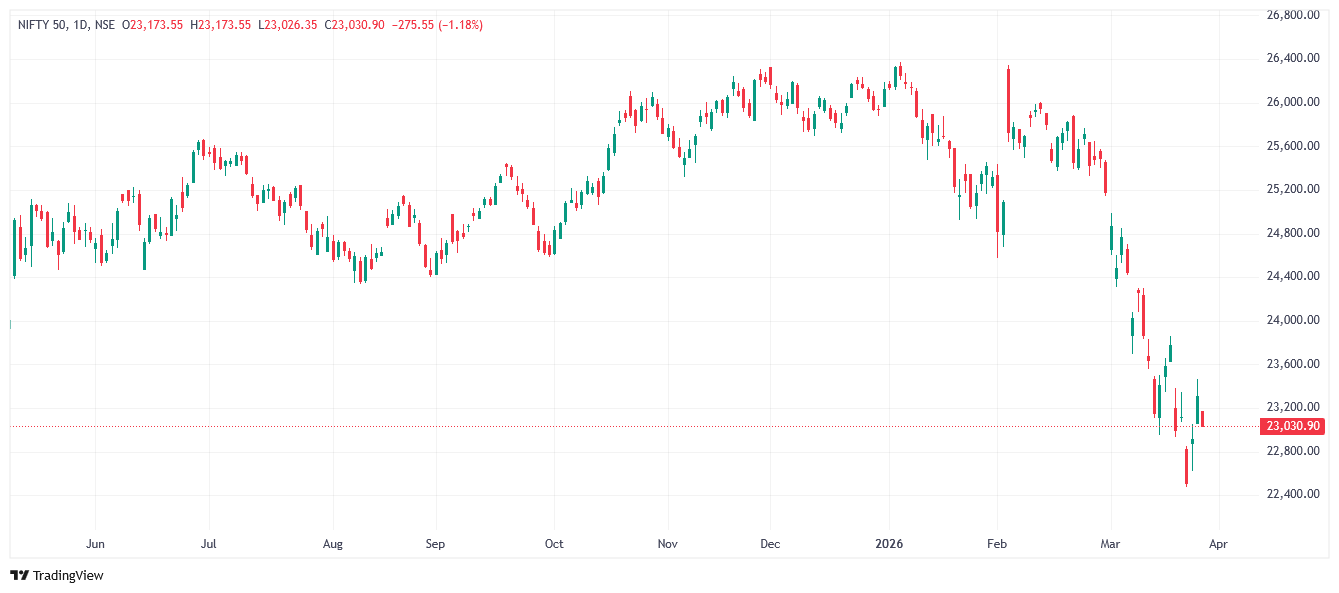Select the Oct label on time axis
Image resolution: width=1339 pixels, height=593 pixels.
point(554,544)
